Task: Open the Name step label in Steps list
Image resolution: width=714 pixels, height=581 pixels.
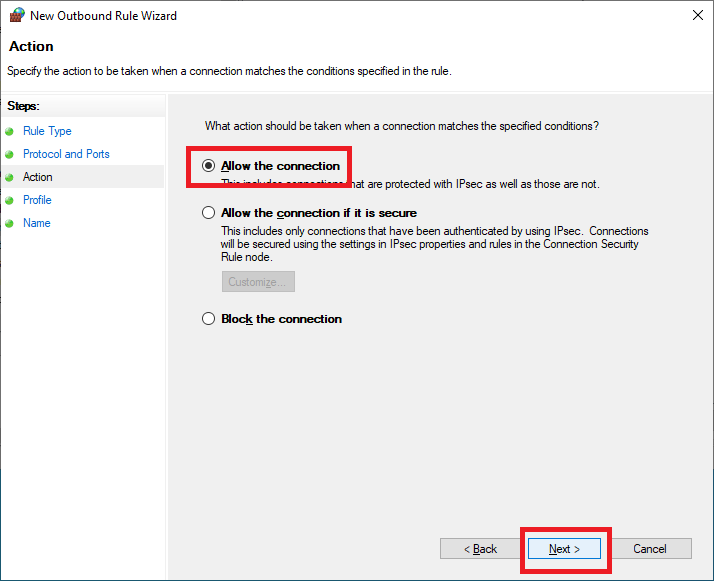Action: click(37, 223)
